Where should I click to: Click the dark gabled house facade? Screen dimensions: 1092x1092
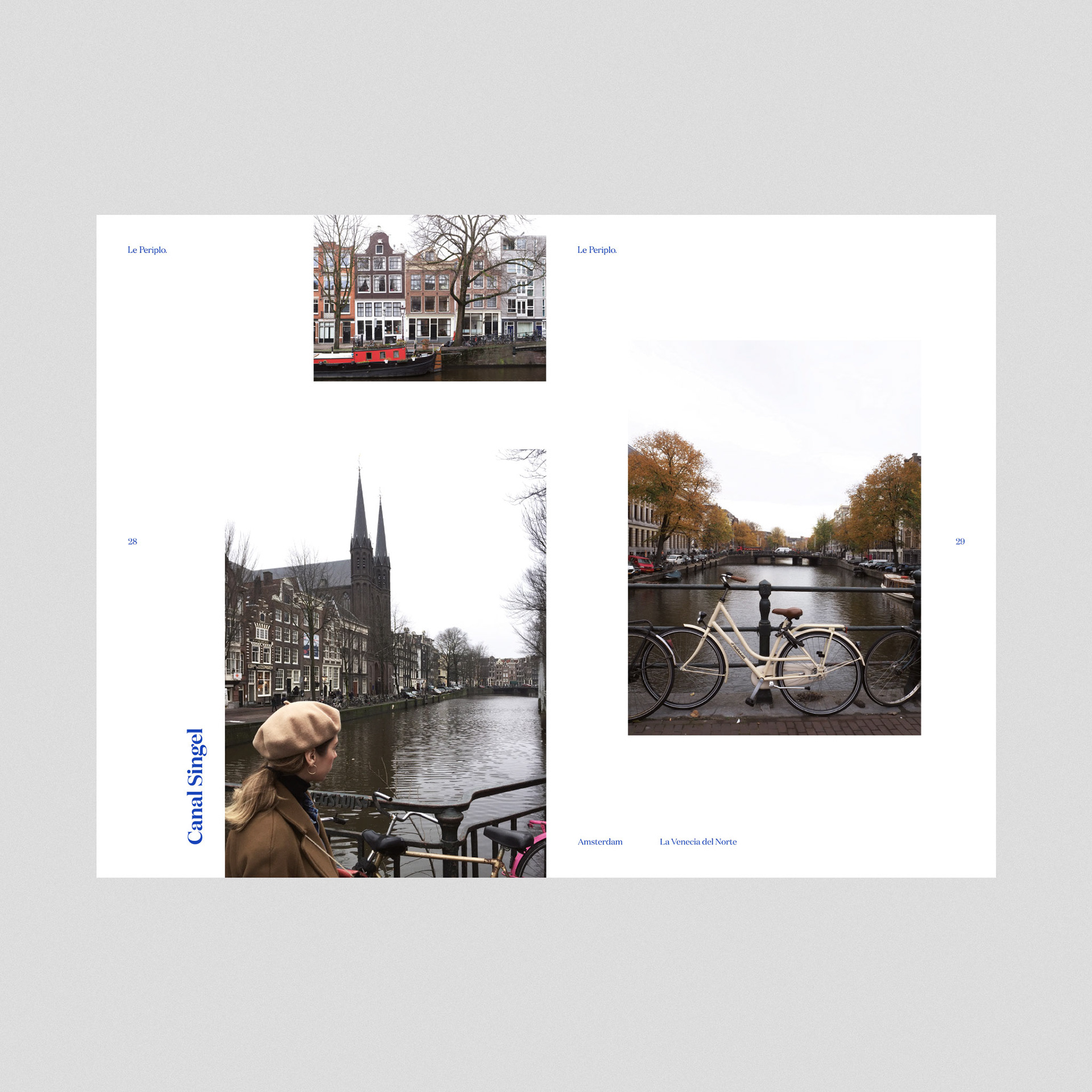pyautogui.click(x=379, y=267)
